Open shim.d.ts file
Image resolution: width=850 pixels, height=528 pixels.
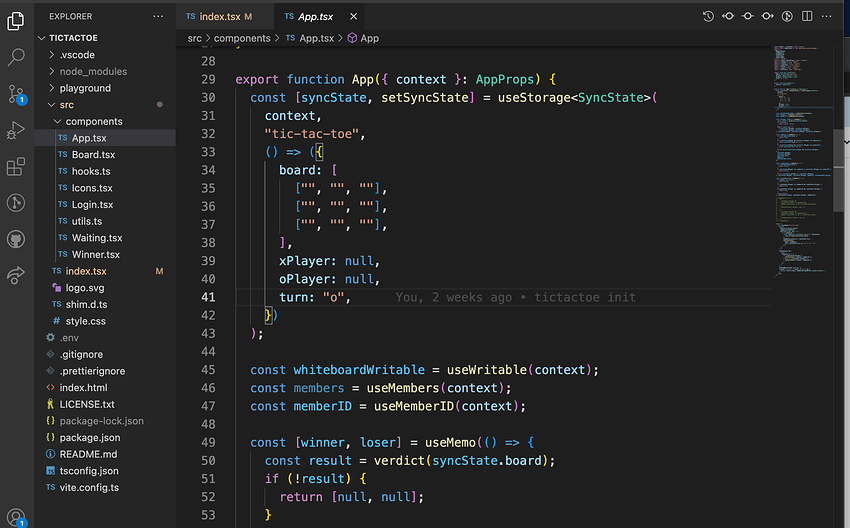pyautogui.click(x=105, y=304)
